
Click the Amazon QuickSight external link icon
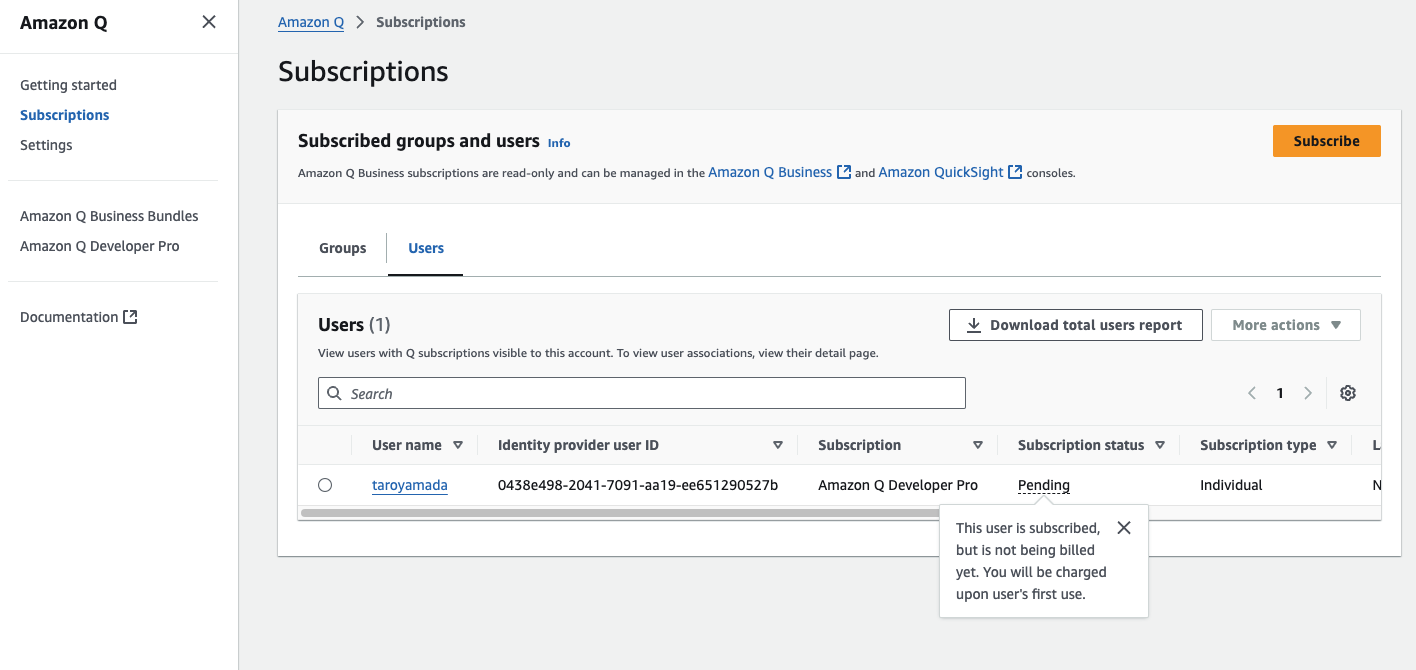[1014, 171]
